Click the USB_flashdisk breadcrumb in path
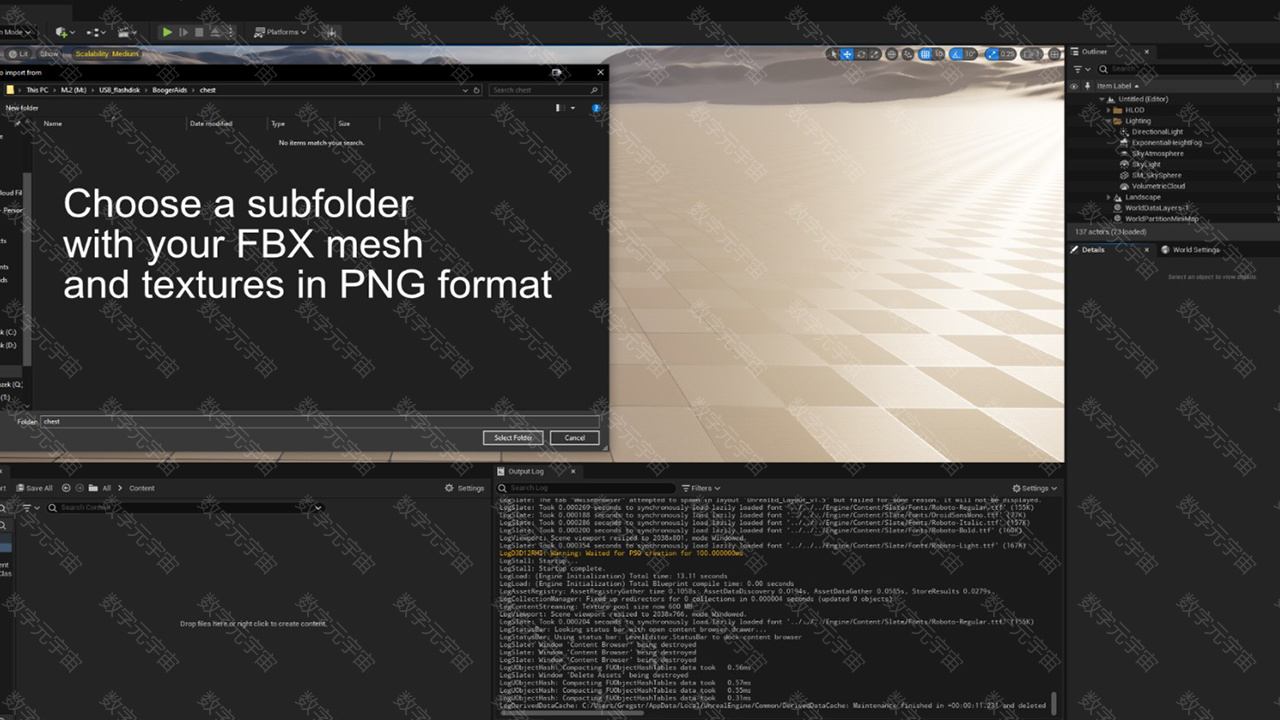Image resolution: width=1280 pixels, height=720 pixels. tap(121, 90)
